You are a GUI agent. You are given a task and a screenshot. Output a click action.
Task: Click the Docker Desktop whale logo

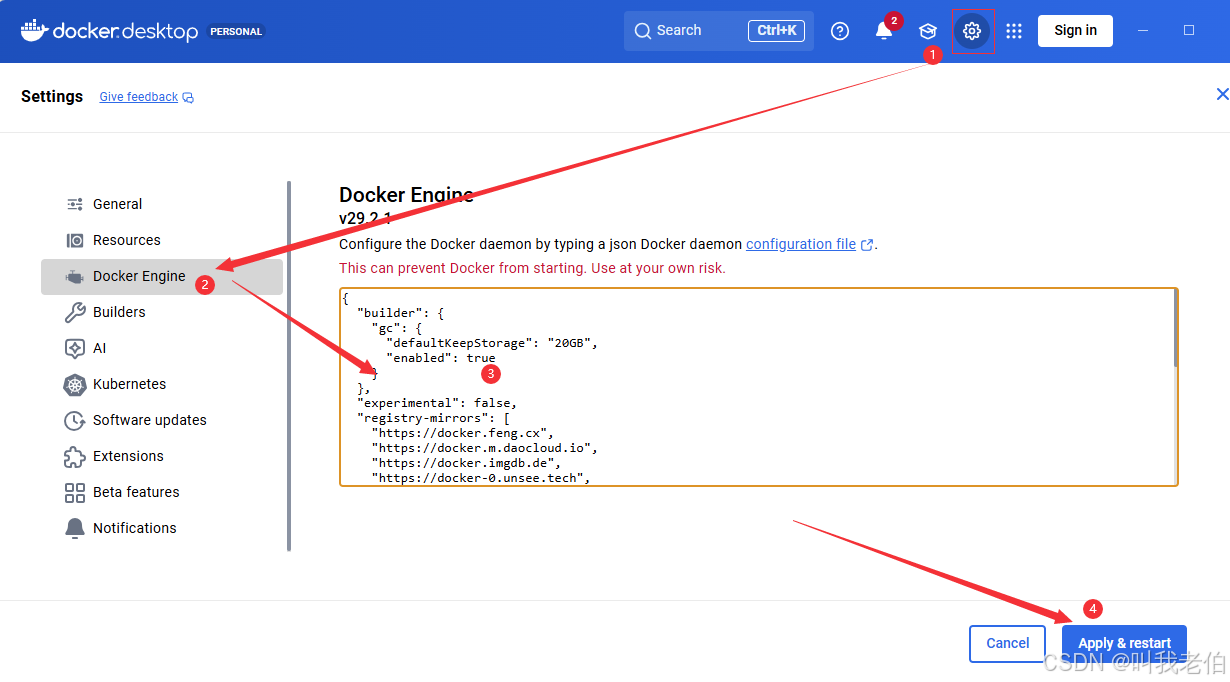click(x=34, y=30)
